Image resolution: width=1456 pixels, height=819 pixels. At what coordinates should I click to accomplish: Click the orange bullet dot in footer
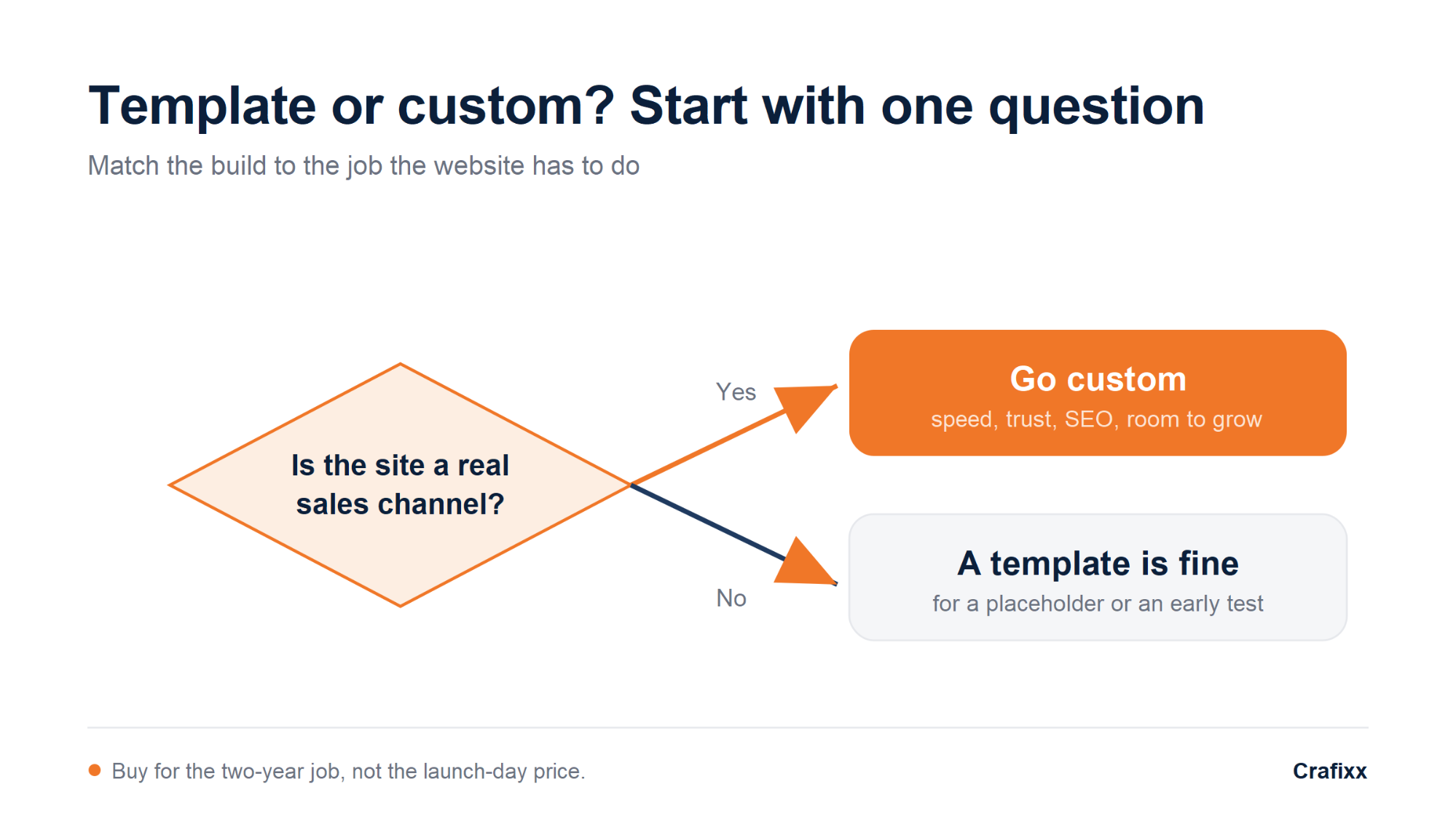click(x=95, y=770)
